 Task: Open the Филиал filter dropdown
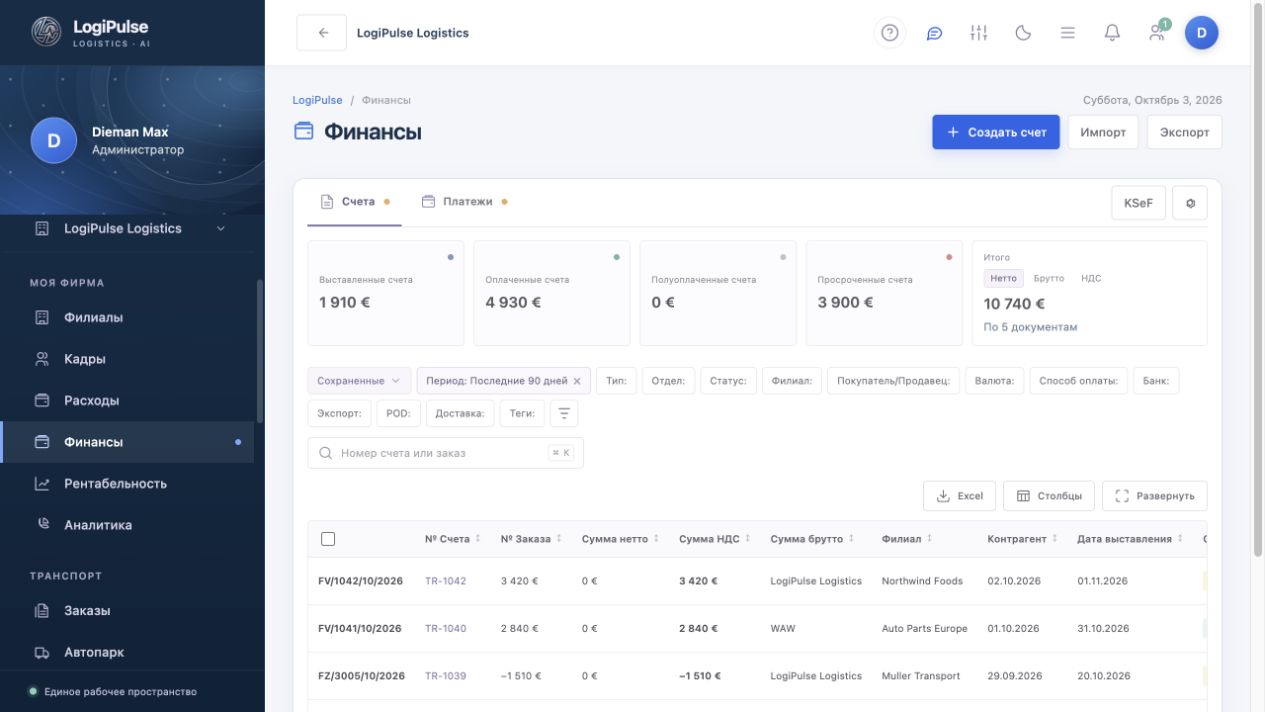click(791, 381)
